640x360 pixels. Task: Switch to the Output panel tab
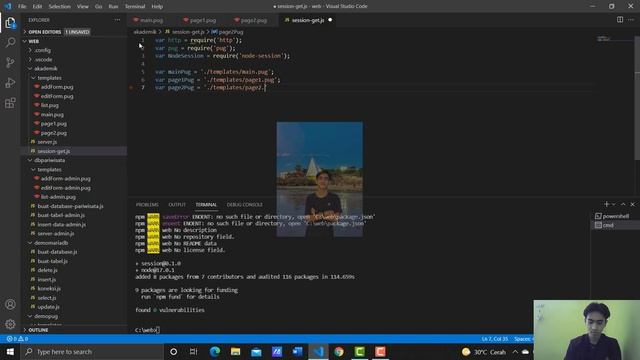177,204
